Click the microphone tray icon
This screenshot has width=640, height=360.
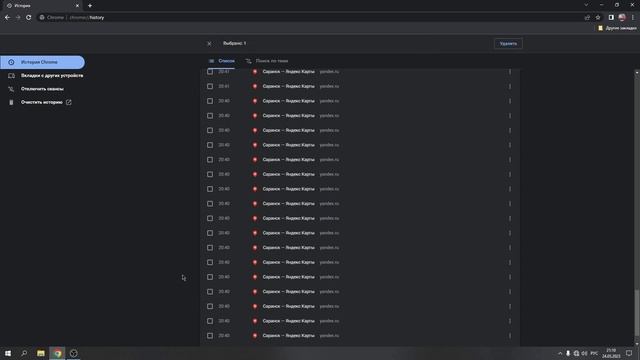point(568,353)
